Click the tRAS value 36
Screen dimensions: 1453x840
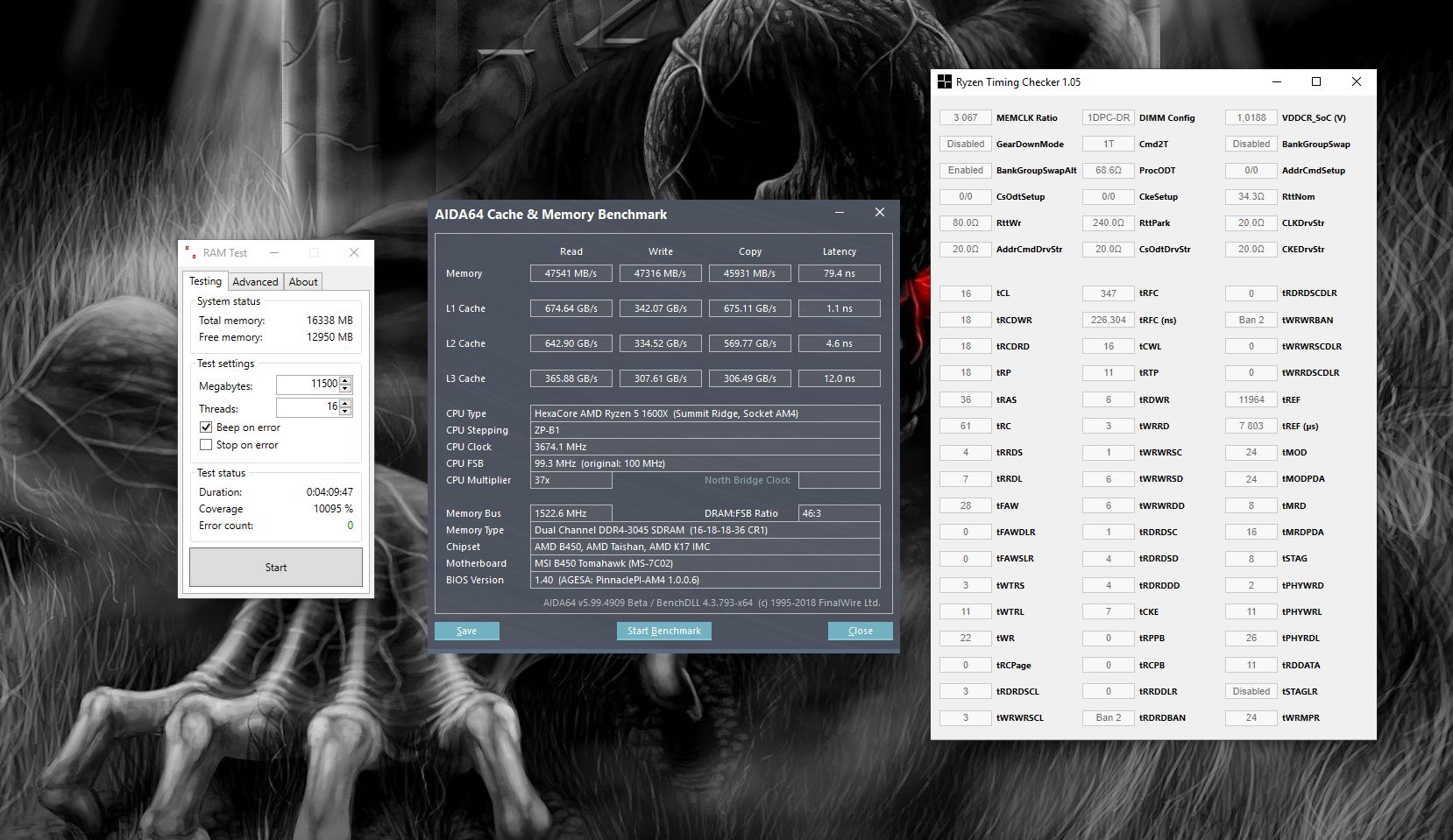[x=966, y=399]
